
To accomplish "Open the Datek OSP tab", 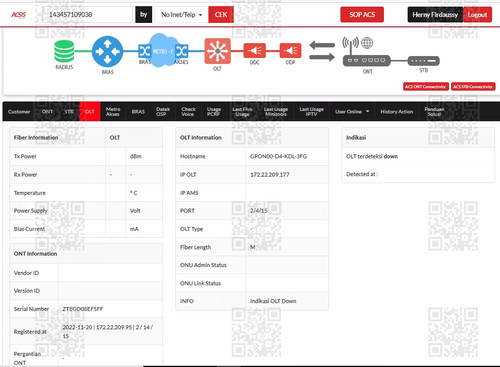I will click(x=163, y=112).
